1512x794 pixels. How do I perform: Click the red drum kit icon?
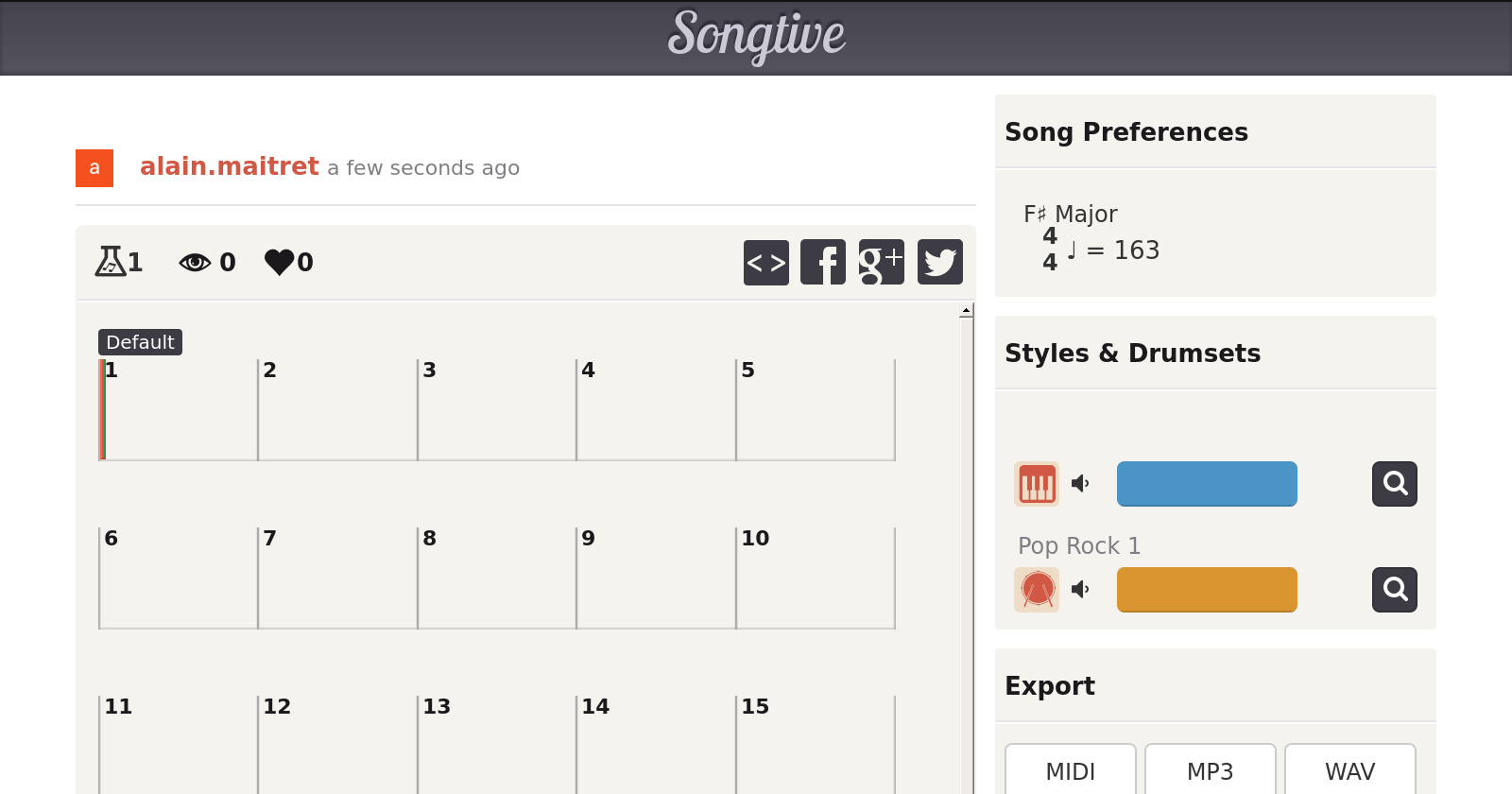(x=1037, y=590)
